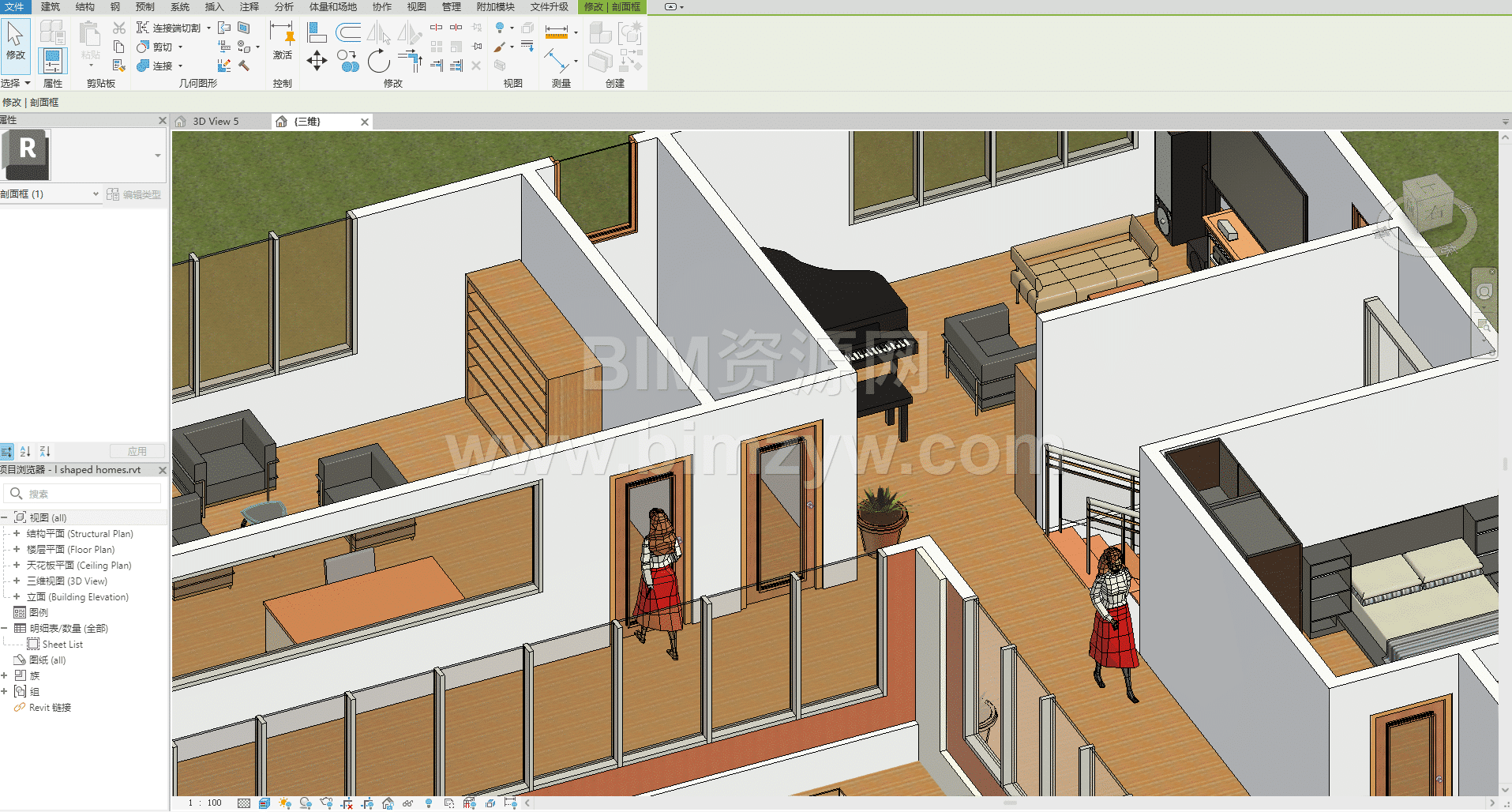Click the view scale 1 : 100
This screenshot has height=812, width=1512.
tap(204, 803)
